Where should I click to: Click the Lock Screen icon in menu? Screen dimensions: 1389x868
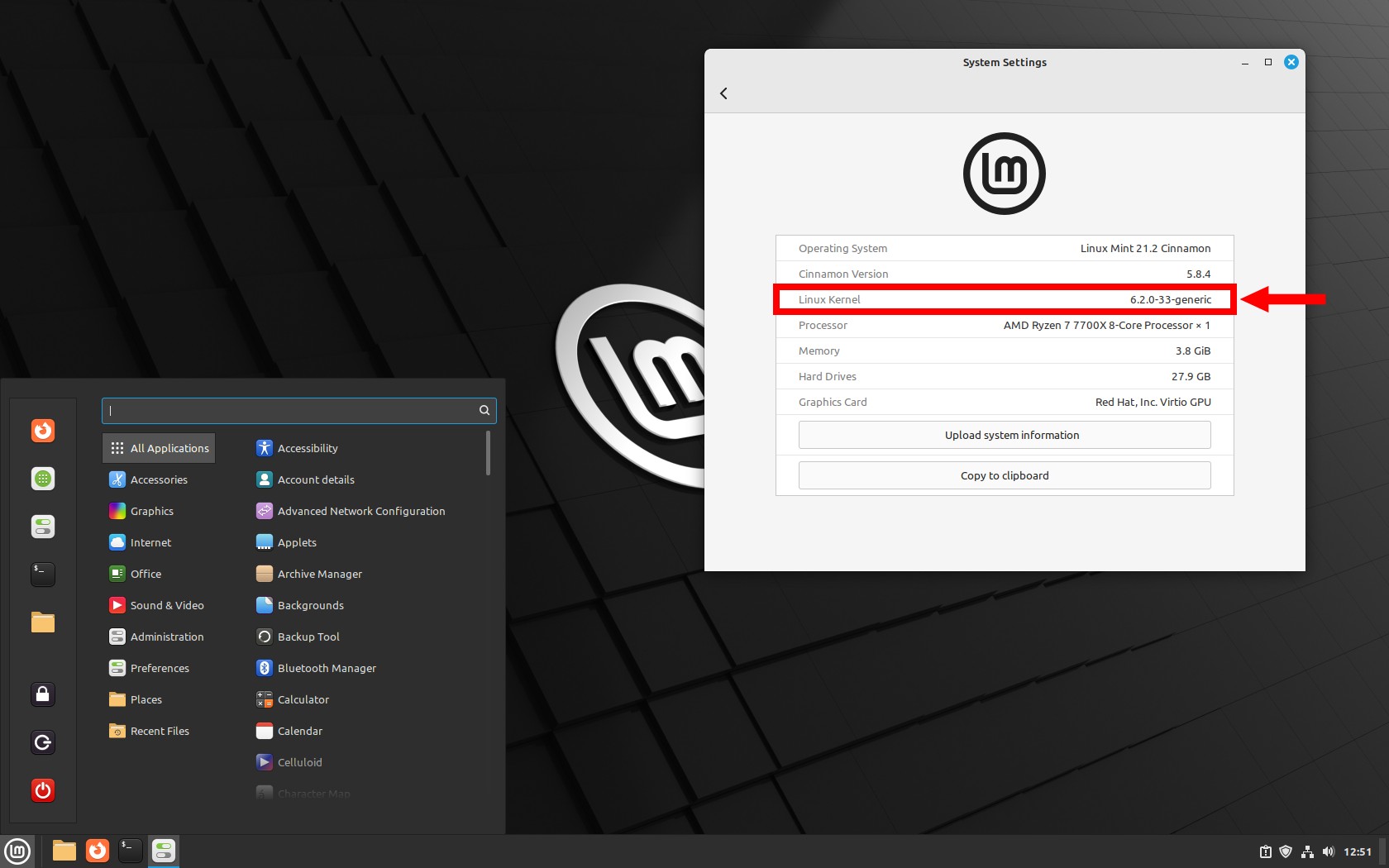click(x=43, y=694)
